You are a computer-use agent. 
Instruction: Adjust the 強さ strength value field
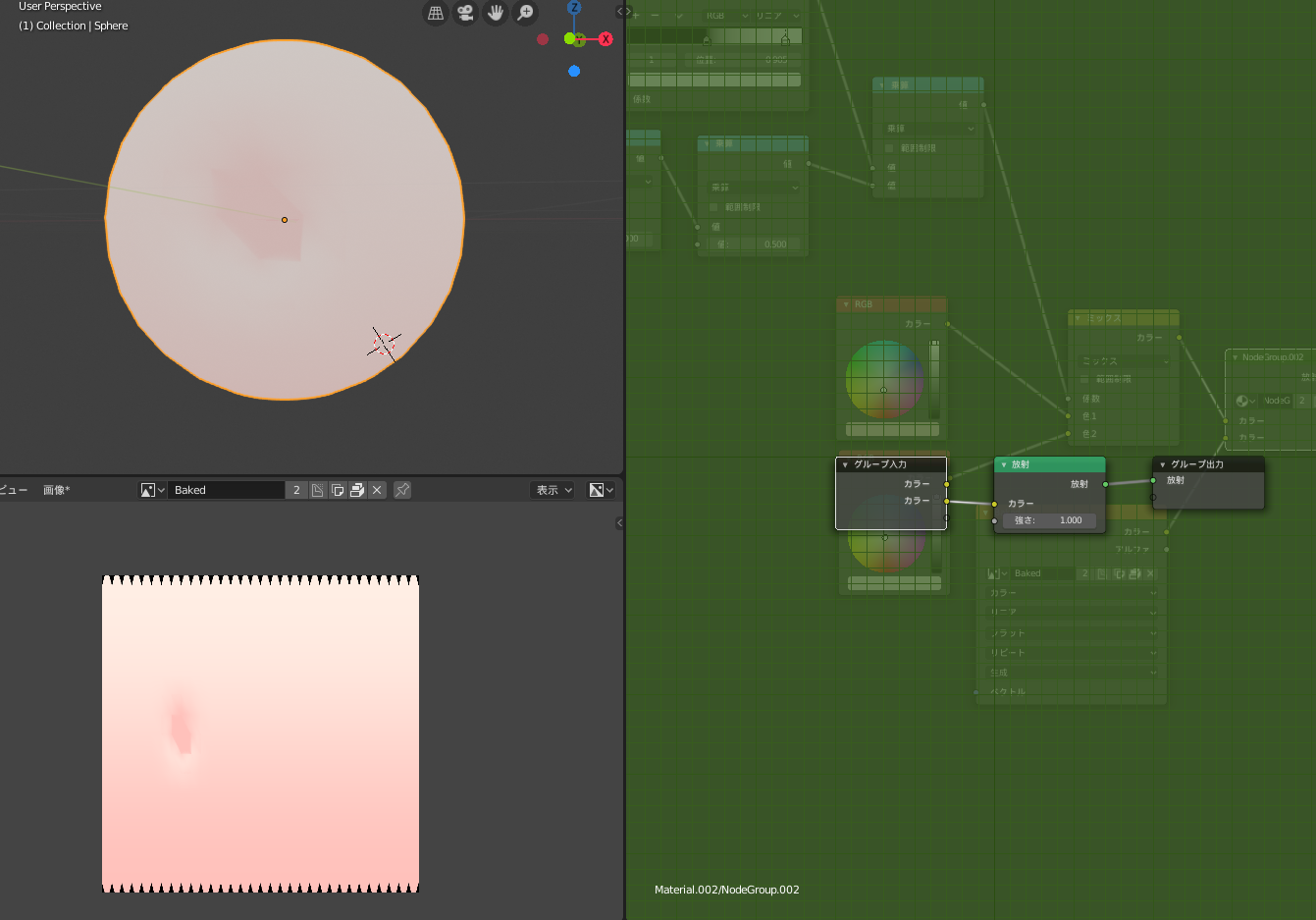1049,520
